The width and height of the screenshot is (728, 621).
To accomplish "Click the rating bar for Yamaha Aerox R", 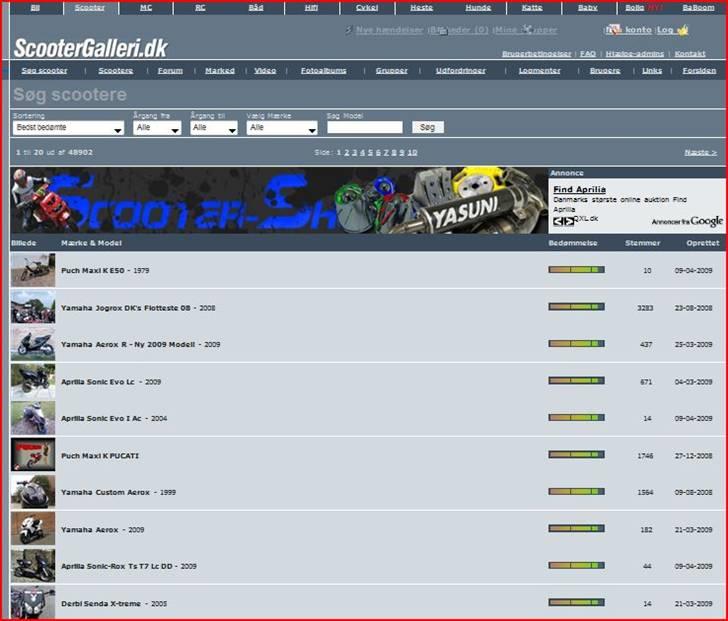I will click(576, 344).
